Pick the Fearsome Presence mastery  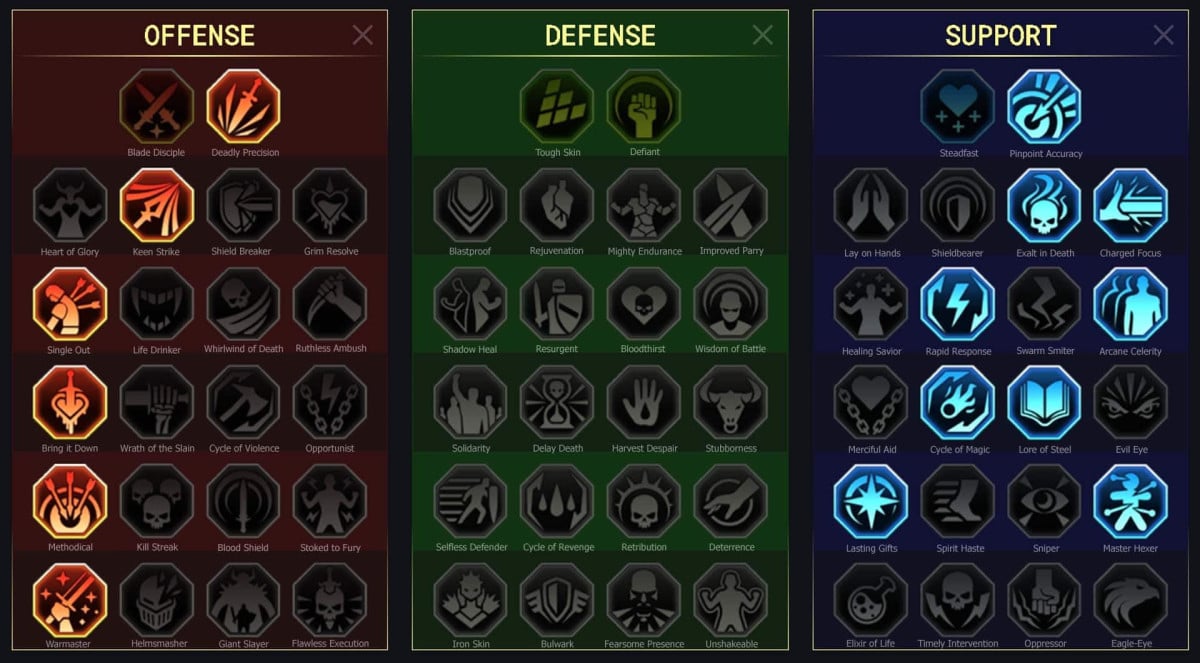644,600
